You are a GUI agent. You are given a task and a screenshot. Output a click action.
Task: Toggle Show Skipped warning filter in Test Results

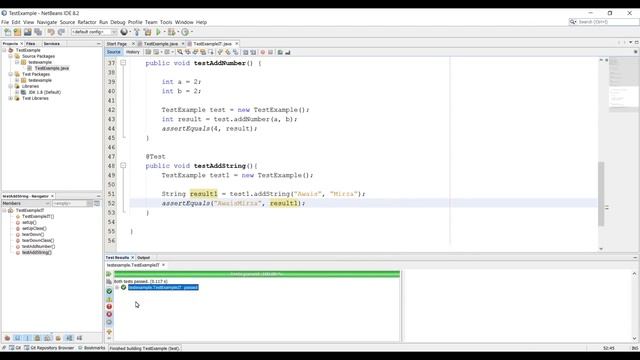coord(109,299)
